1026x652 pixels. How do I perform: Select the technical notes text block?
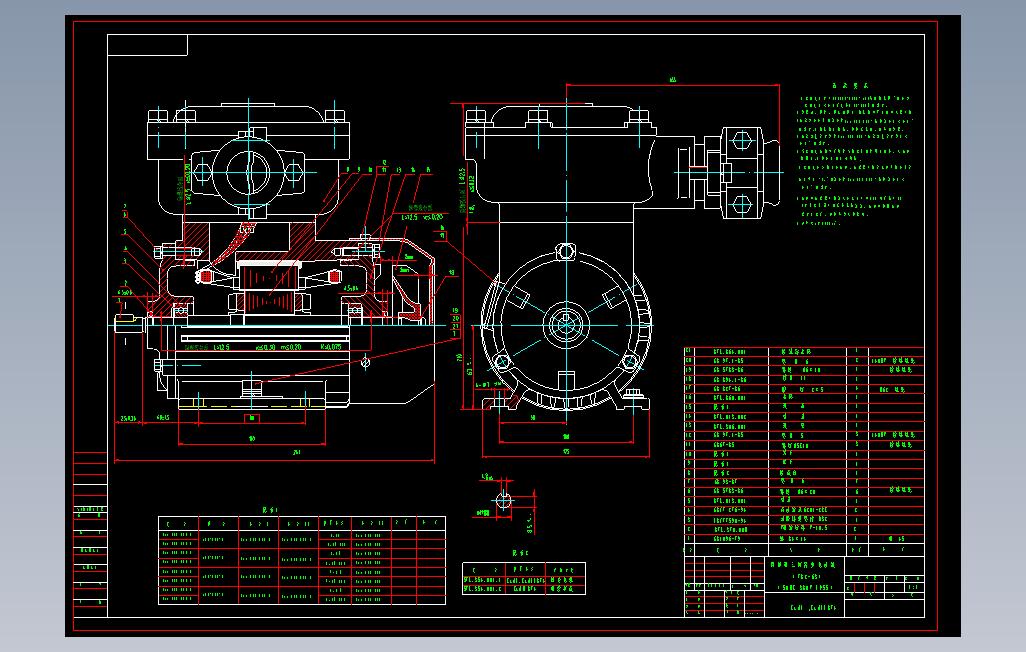tap(853, 156)
